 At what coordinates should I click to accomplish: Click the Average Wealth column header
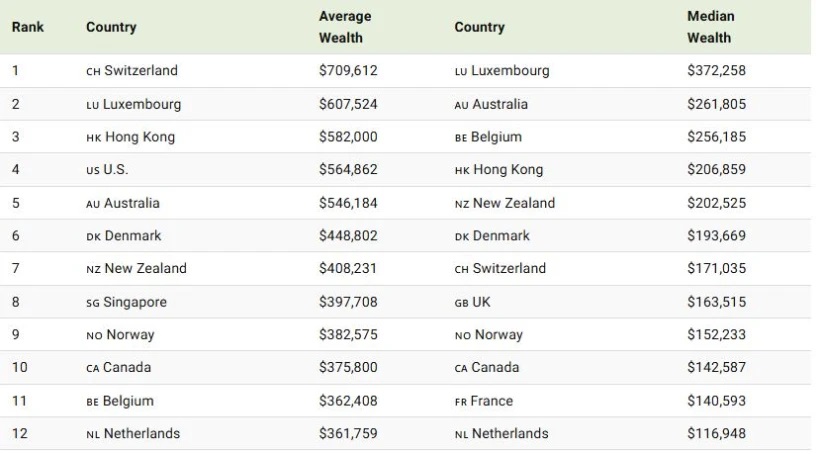(x=345, y=27)
